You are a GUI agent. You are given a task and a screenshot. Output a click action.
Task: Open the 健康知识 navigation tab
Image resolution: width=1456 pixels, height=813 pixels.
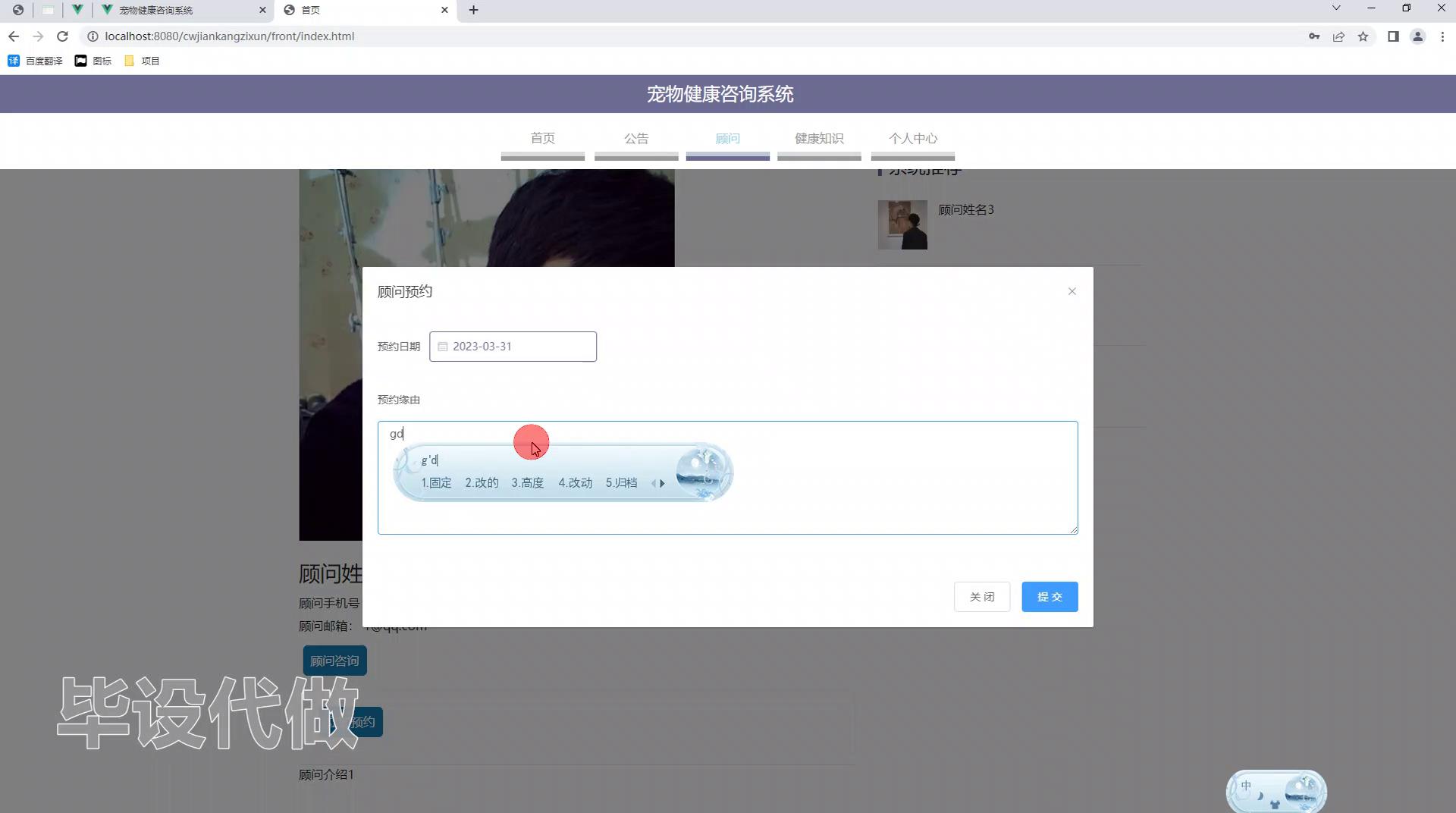pos(819,139)
